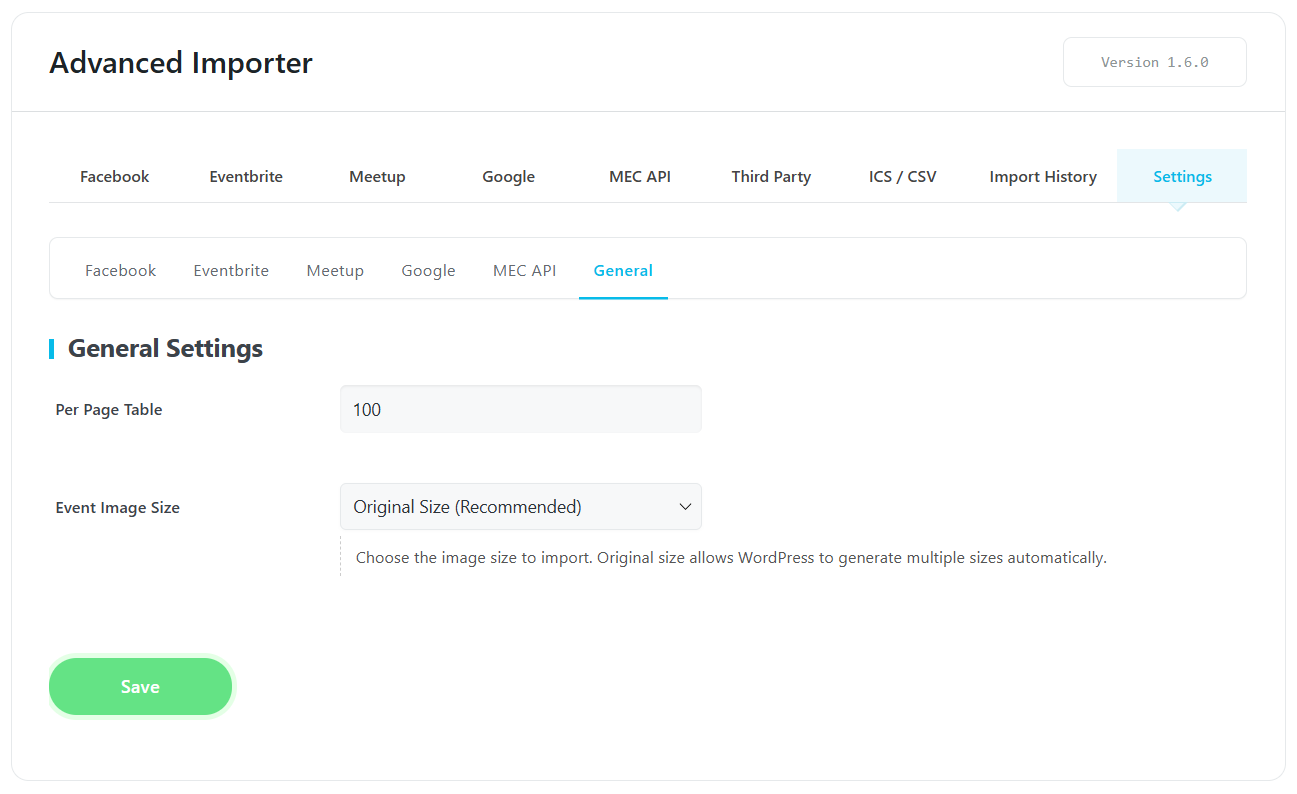Viewport: 1297px width, 794px height.
Task: Open the Eventbrite tab
Action: click(x=245, y=176)
